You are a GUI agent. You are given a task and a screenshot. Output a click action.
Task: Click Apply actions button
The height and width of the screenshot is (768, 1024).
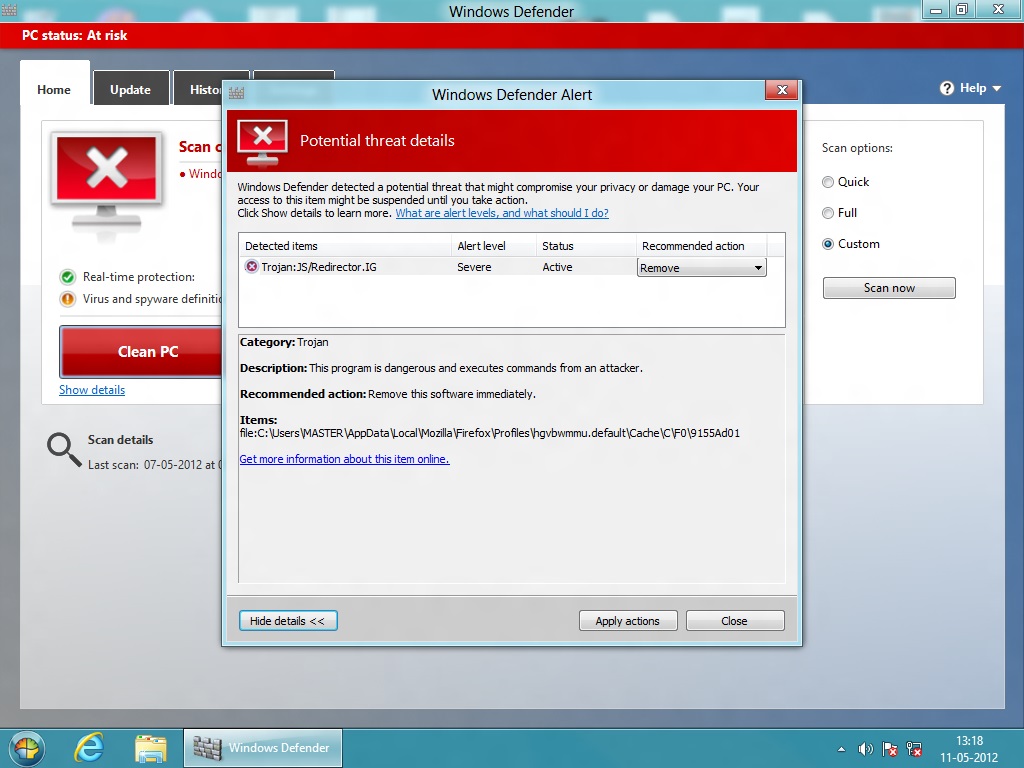click(x=628, y=621)
